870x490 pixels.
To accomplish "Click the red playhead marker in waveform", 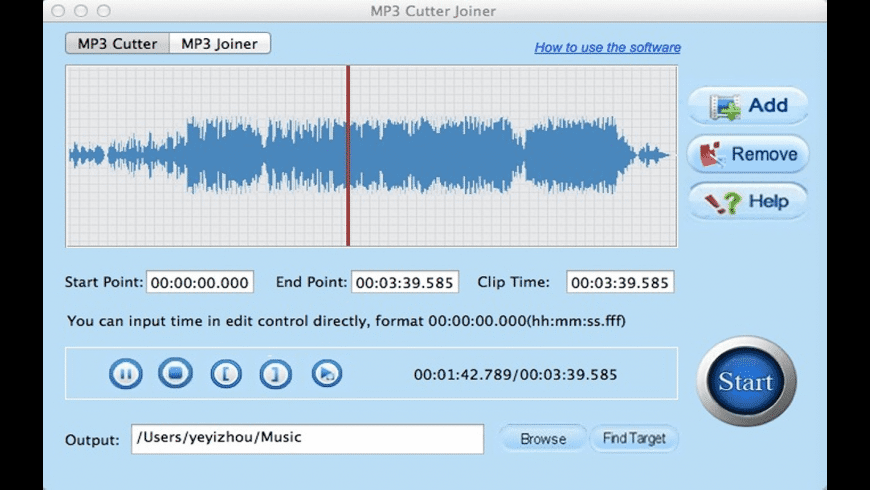I will click(x=348, y=156).
